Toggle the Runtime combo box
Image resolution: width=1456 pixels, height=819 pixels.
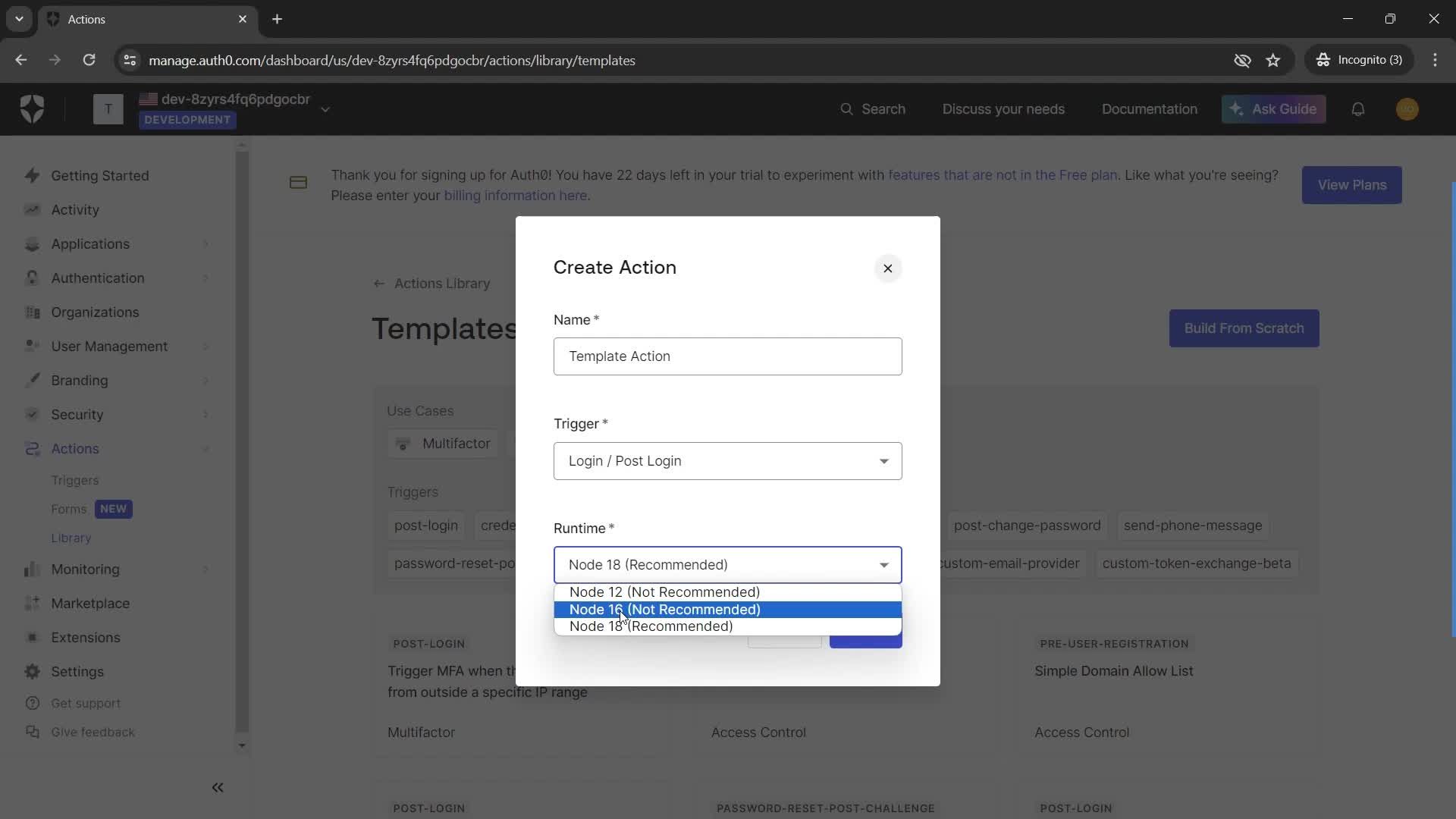[x=727, y=565]
